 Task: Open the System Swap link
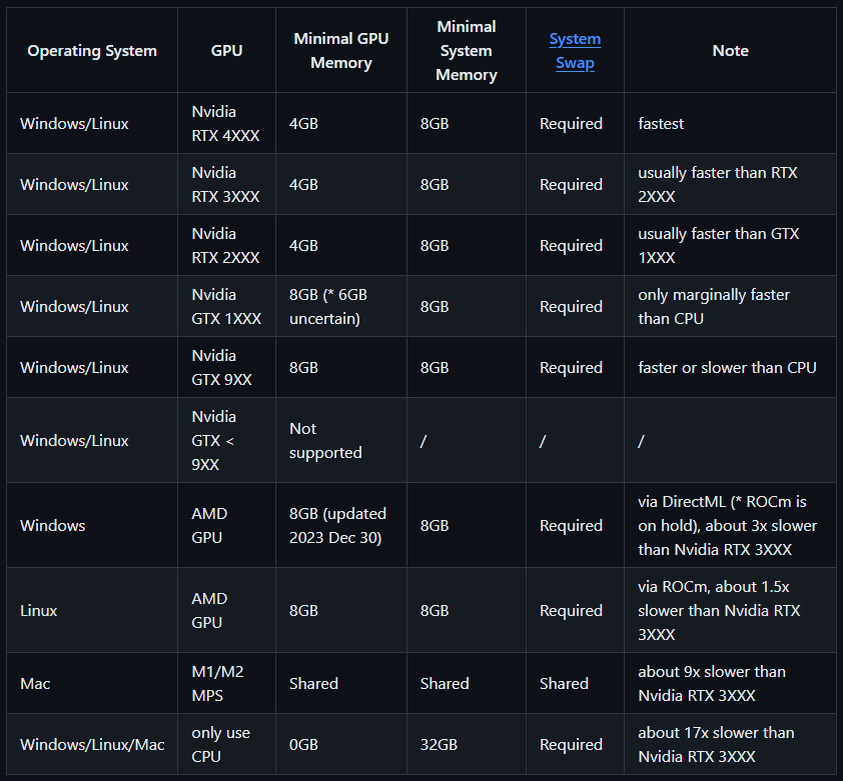575,51
